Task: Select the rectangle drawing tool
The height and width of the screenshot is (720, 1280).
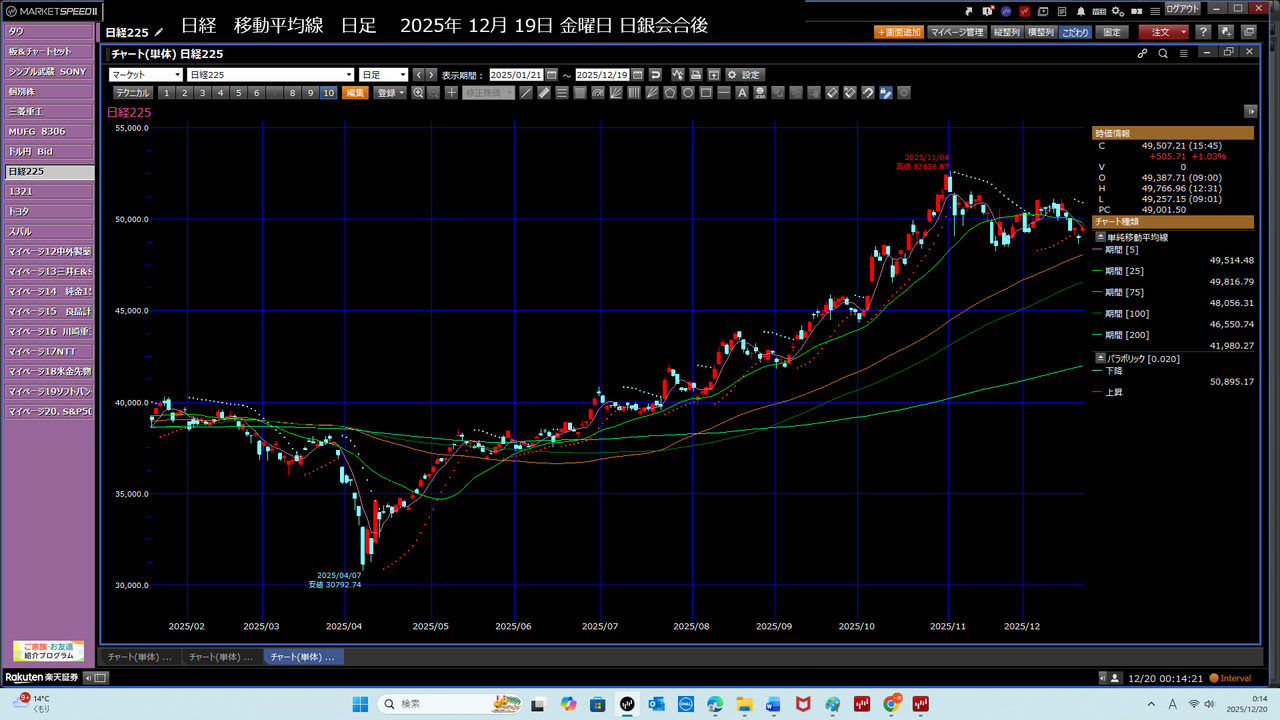Action: (x=706, y=93)
